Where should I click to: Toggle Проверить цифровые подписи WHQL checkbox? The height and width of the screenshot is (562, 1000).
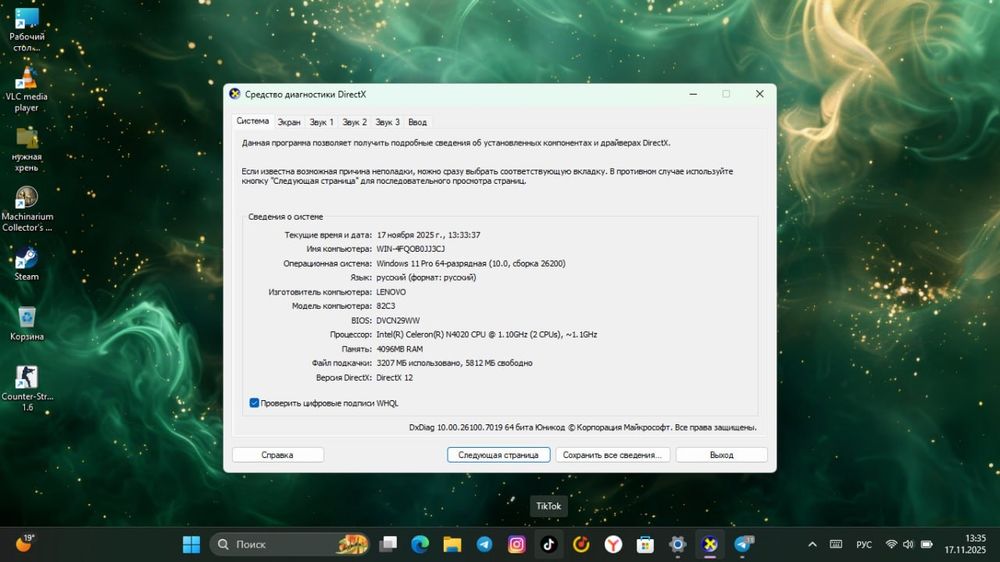pos(254,403)
